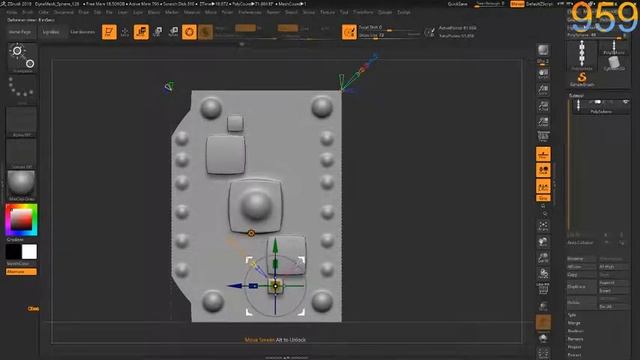
Task: Click the right shelf Rotate view icon
Action: (x=543, y=273)
